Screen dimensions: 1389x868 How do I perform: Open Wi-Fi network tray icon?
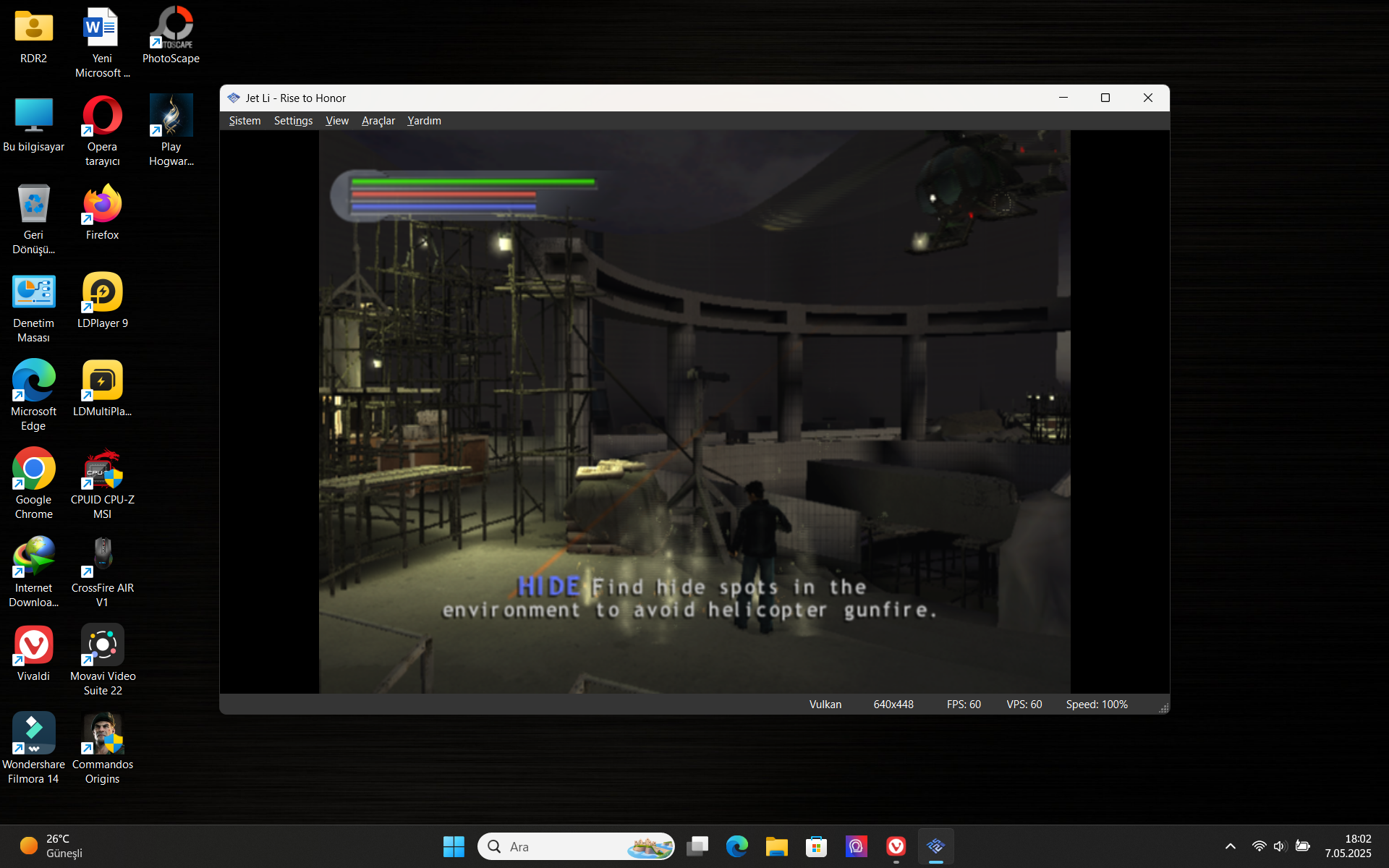point(1260,846)
